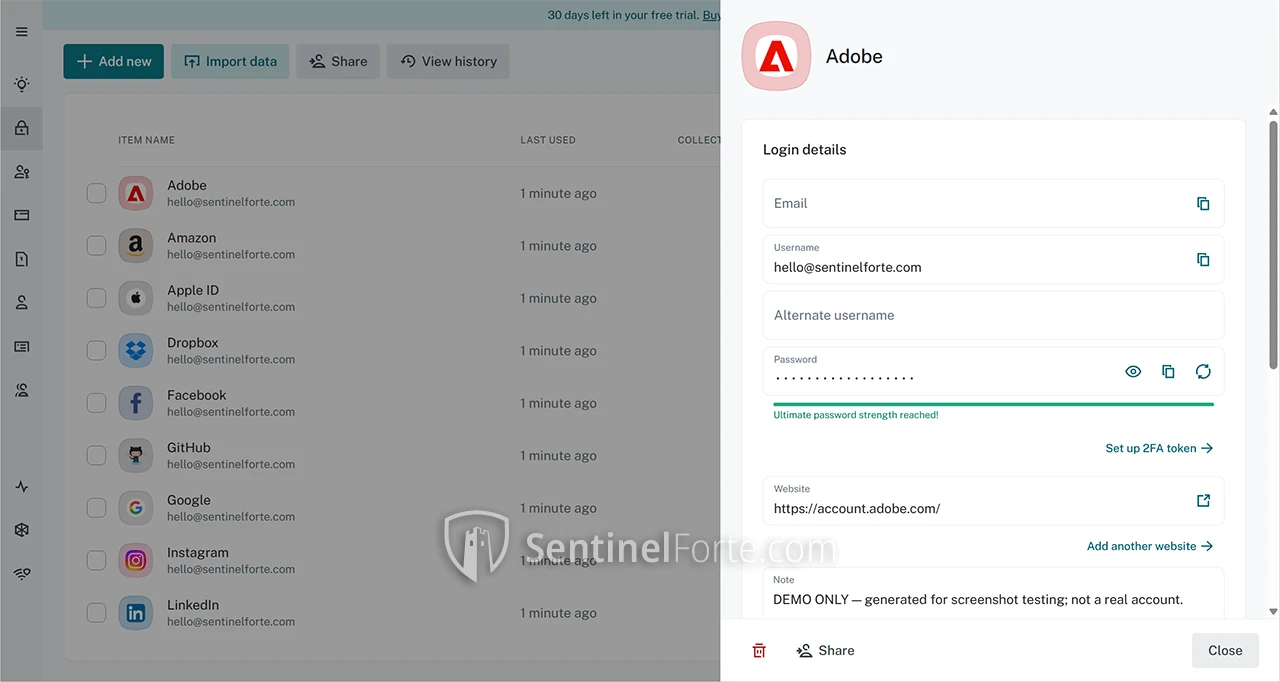Click the Alternate username field
Screen dimensions: 1280x682
(x=993, y=316)
